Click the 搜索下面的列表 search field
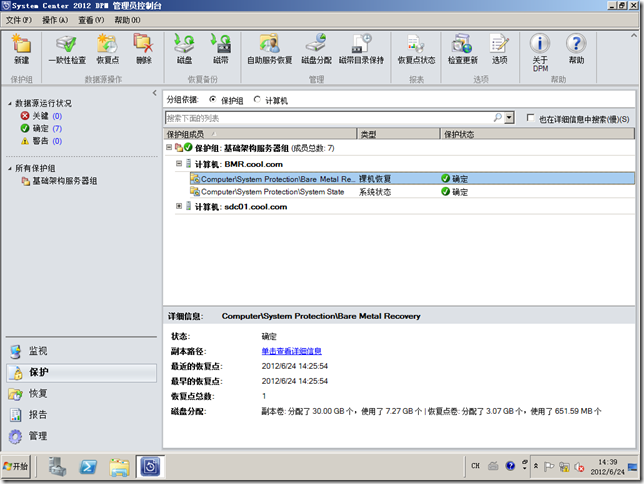The image size is (644, 484). pos(329,118)
